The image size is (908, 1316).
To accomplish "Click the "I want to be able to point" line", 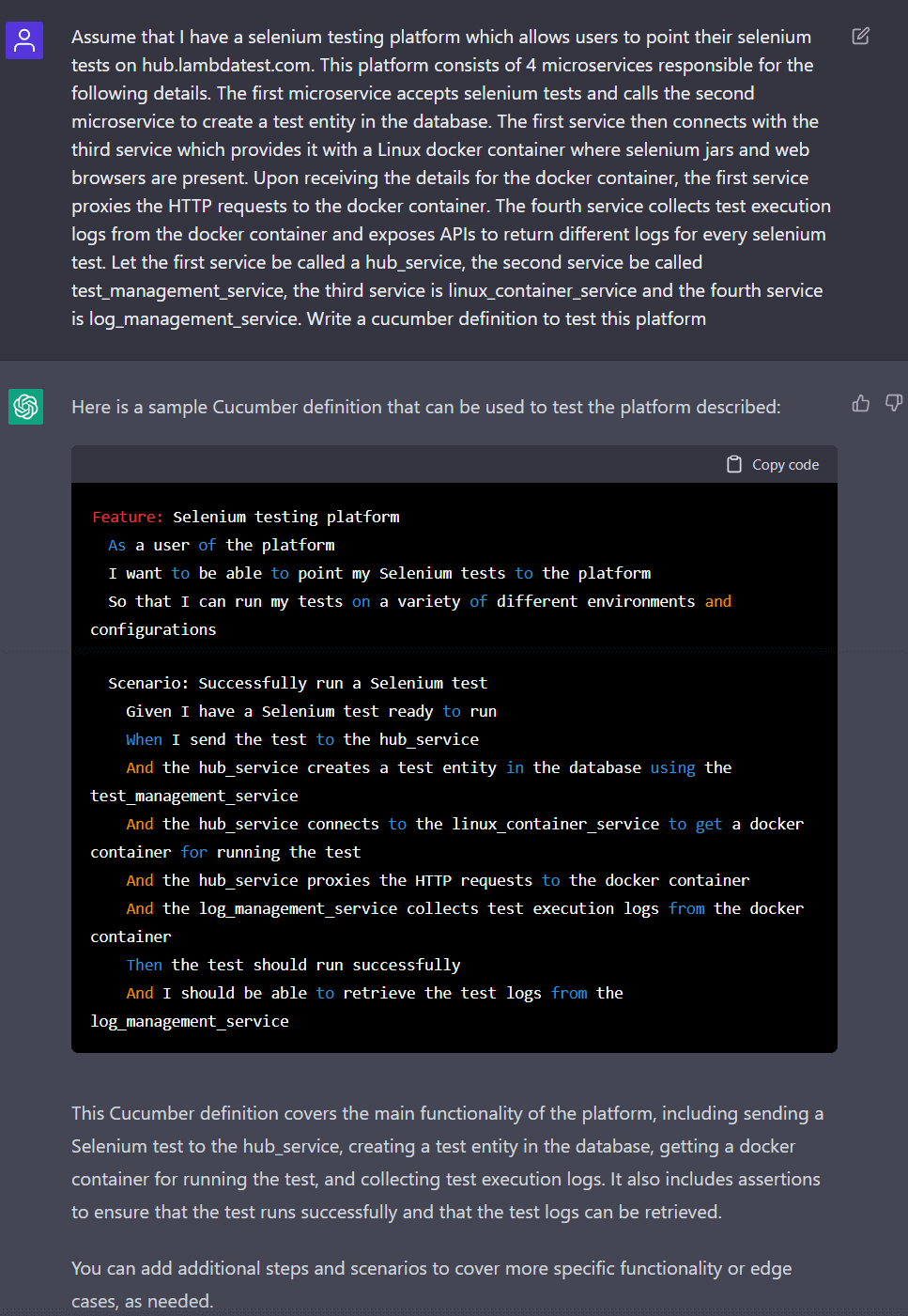I will click(378, 574).
